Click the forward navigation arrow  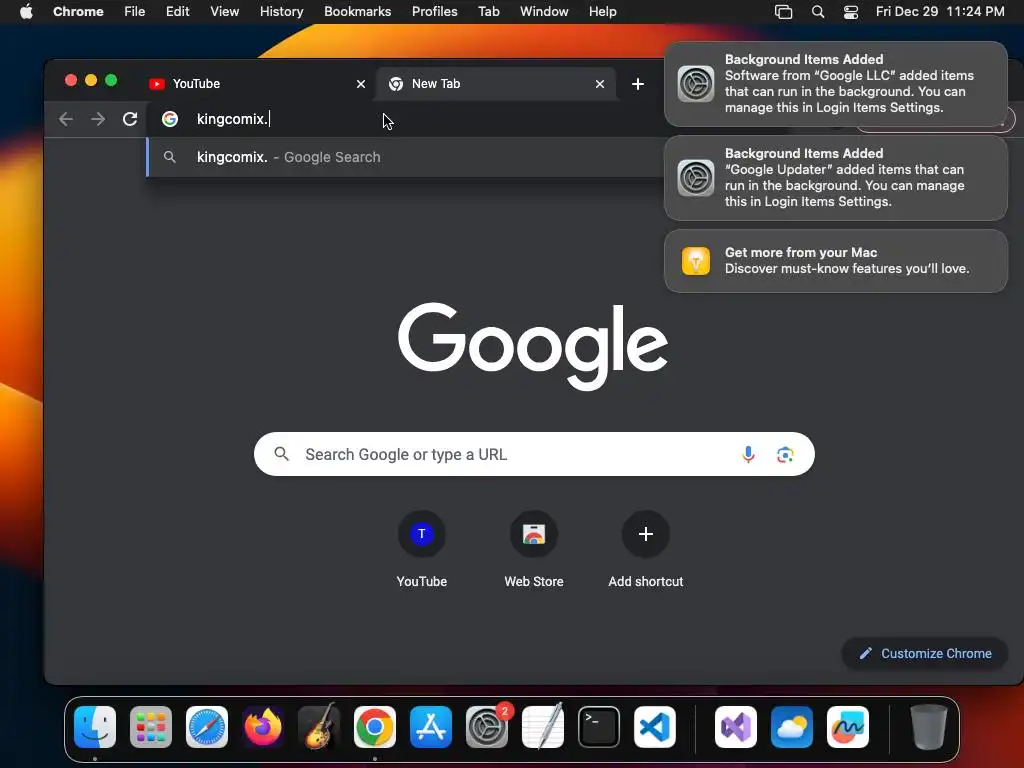pyautogui.click(x=98, y=119)
